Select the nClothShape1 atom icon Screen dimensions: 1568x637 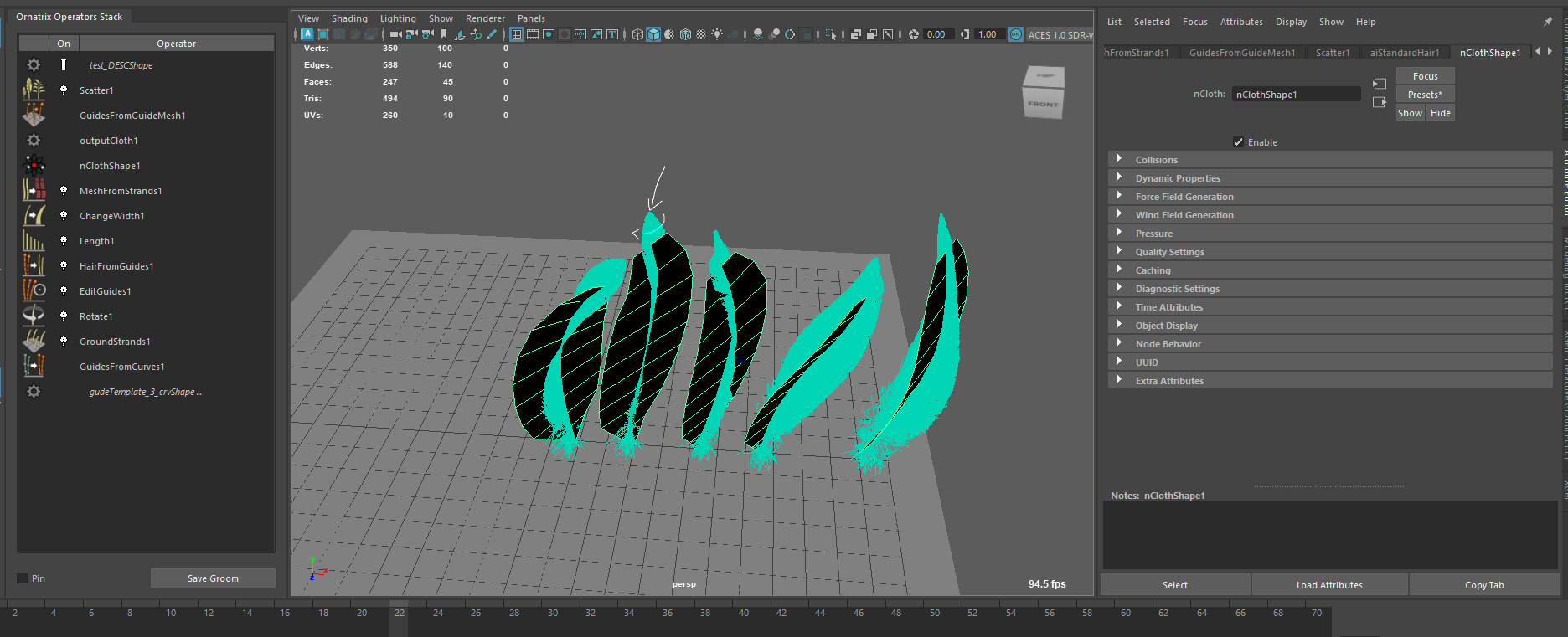(x=34, y=166)
